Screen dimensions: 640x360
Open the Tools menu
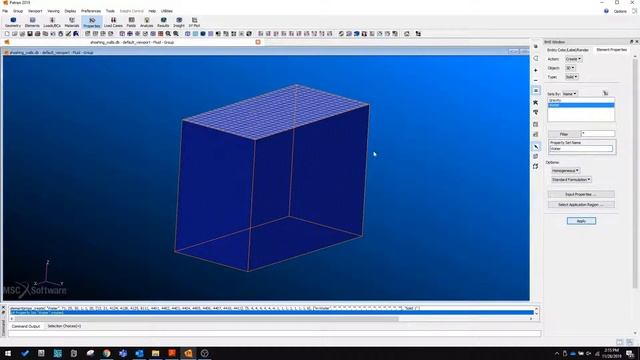[110, 11]
